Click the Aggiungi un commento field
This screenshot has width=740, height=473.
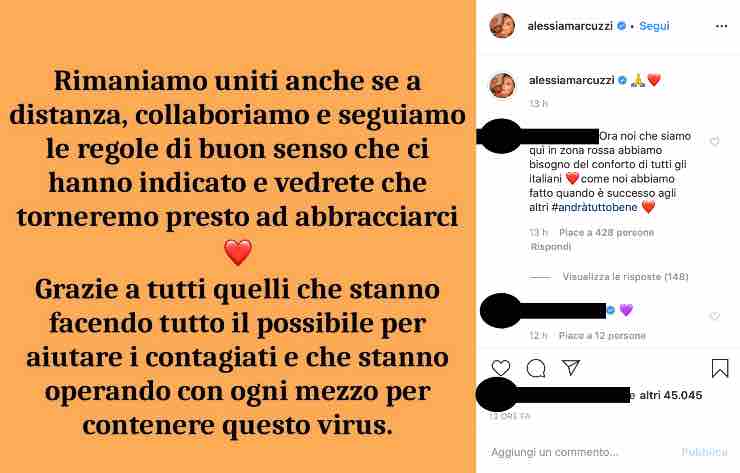580,452
